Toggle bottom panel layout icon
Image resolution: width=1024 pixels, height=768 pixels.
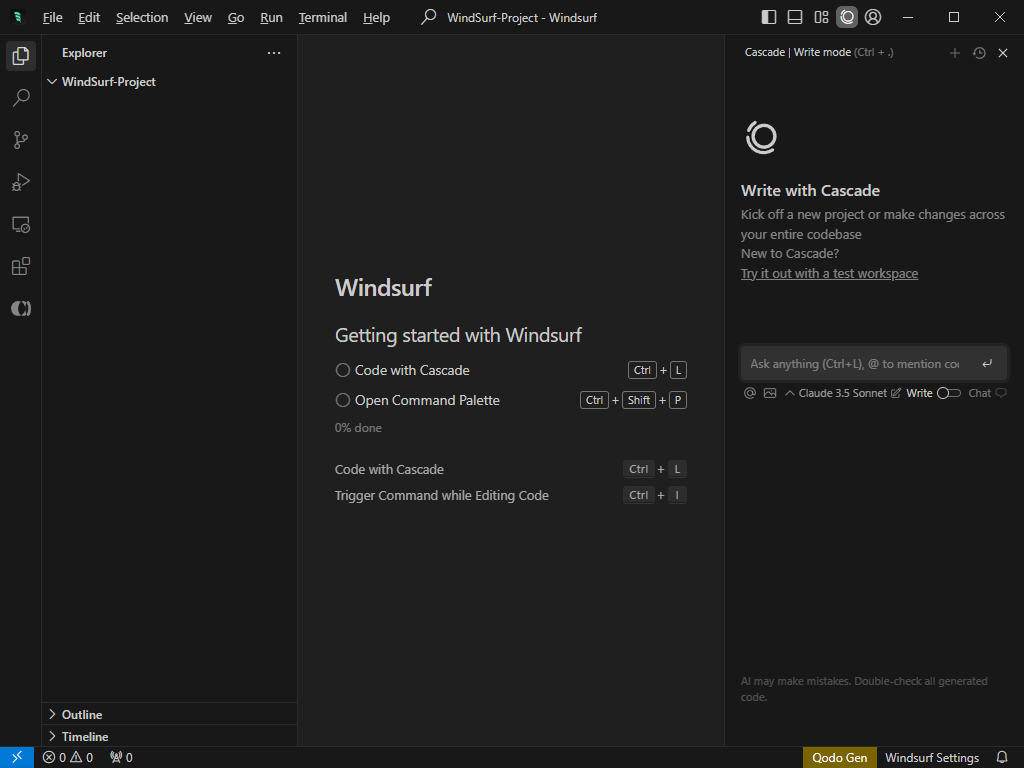coord(795,17)
